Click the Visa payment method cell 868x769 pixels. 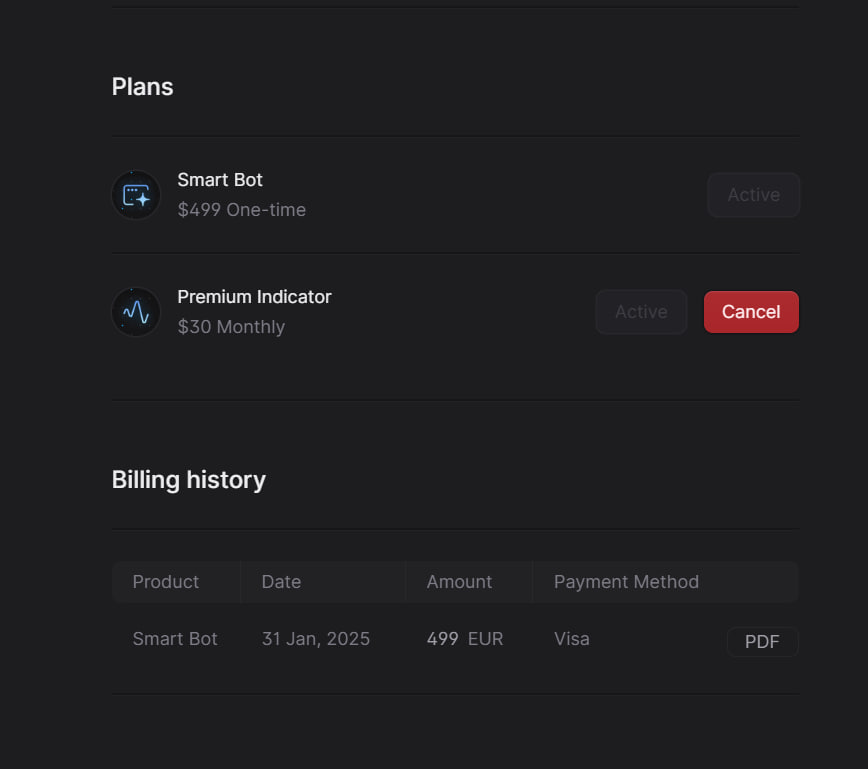tap(571, 639)
